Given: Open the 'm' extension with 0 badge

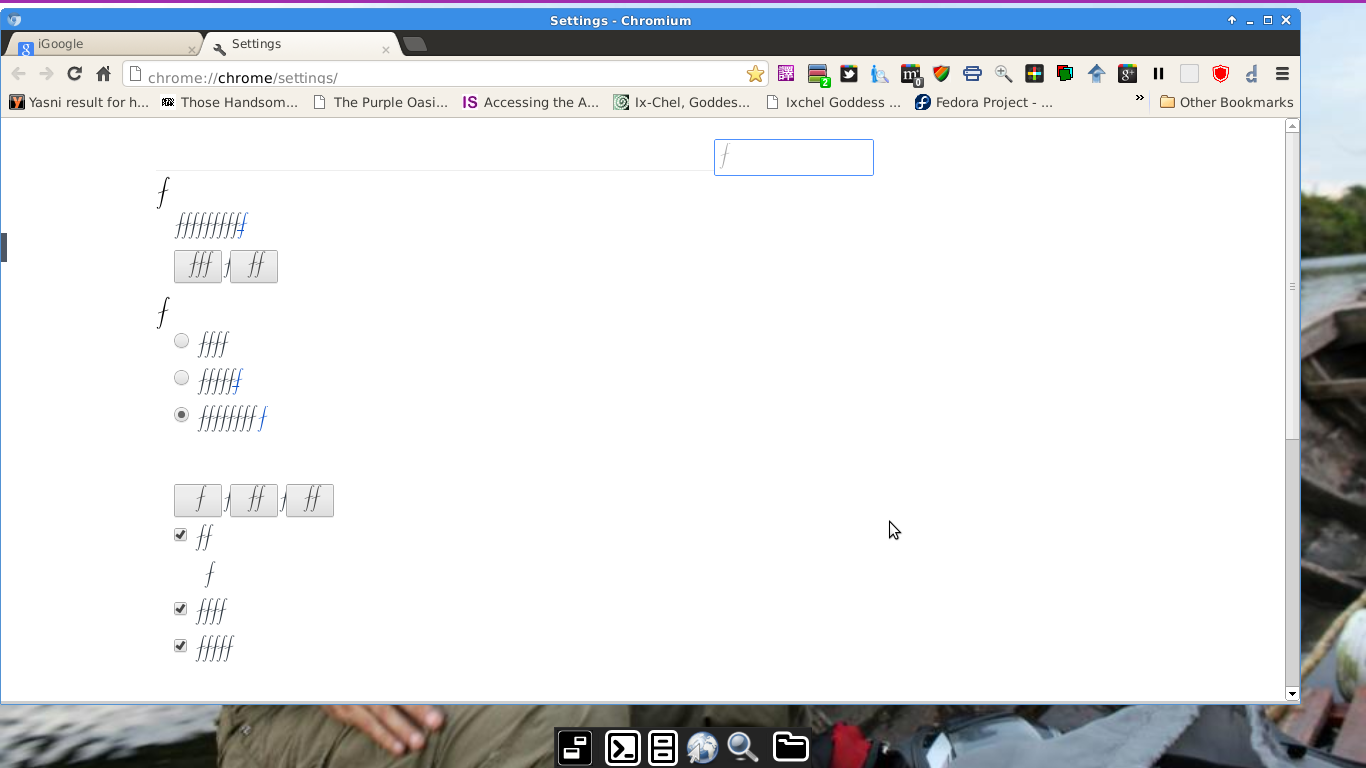Looking at the screenshot, I should [911, 75].
